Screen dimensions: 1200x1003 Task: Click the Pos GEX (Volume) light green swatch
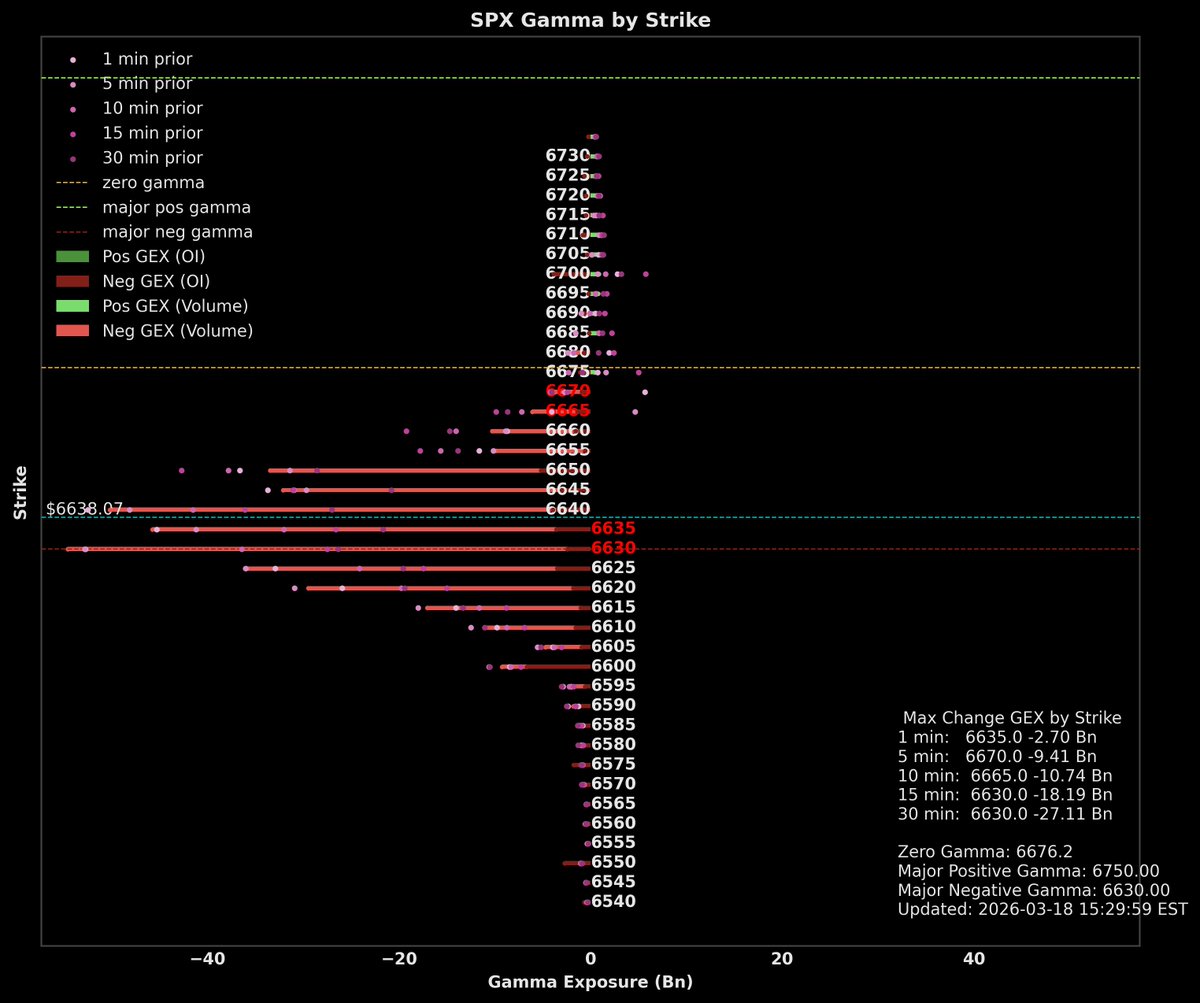(73, 306)
